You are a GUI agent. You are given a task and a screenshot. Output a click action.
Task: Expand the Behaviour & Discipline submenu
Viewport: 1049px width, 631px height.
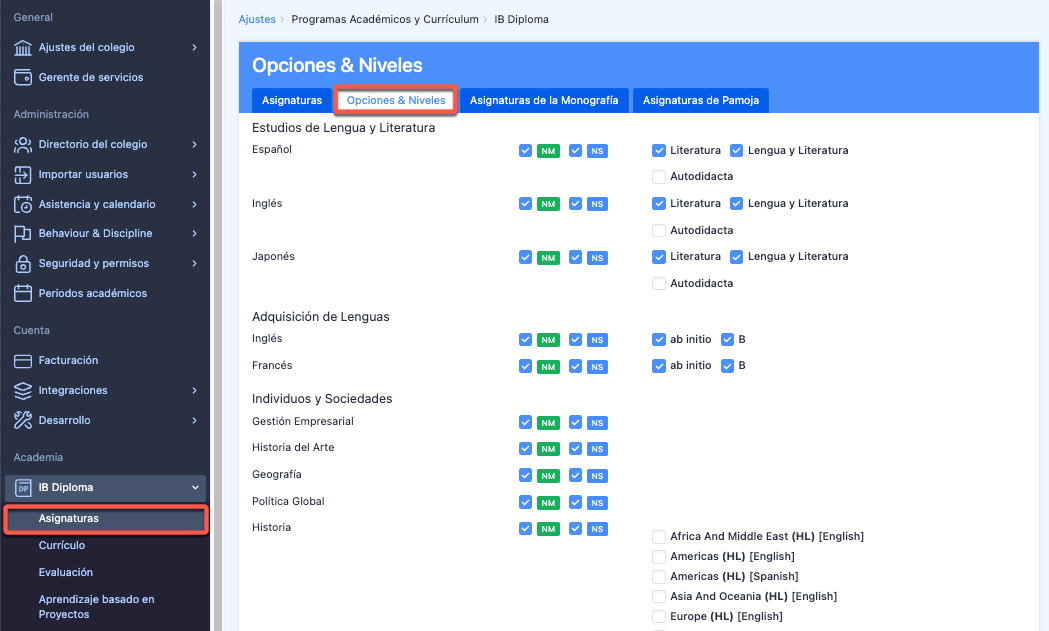tap(194, 234)
